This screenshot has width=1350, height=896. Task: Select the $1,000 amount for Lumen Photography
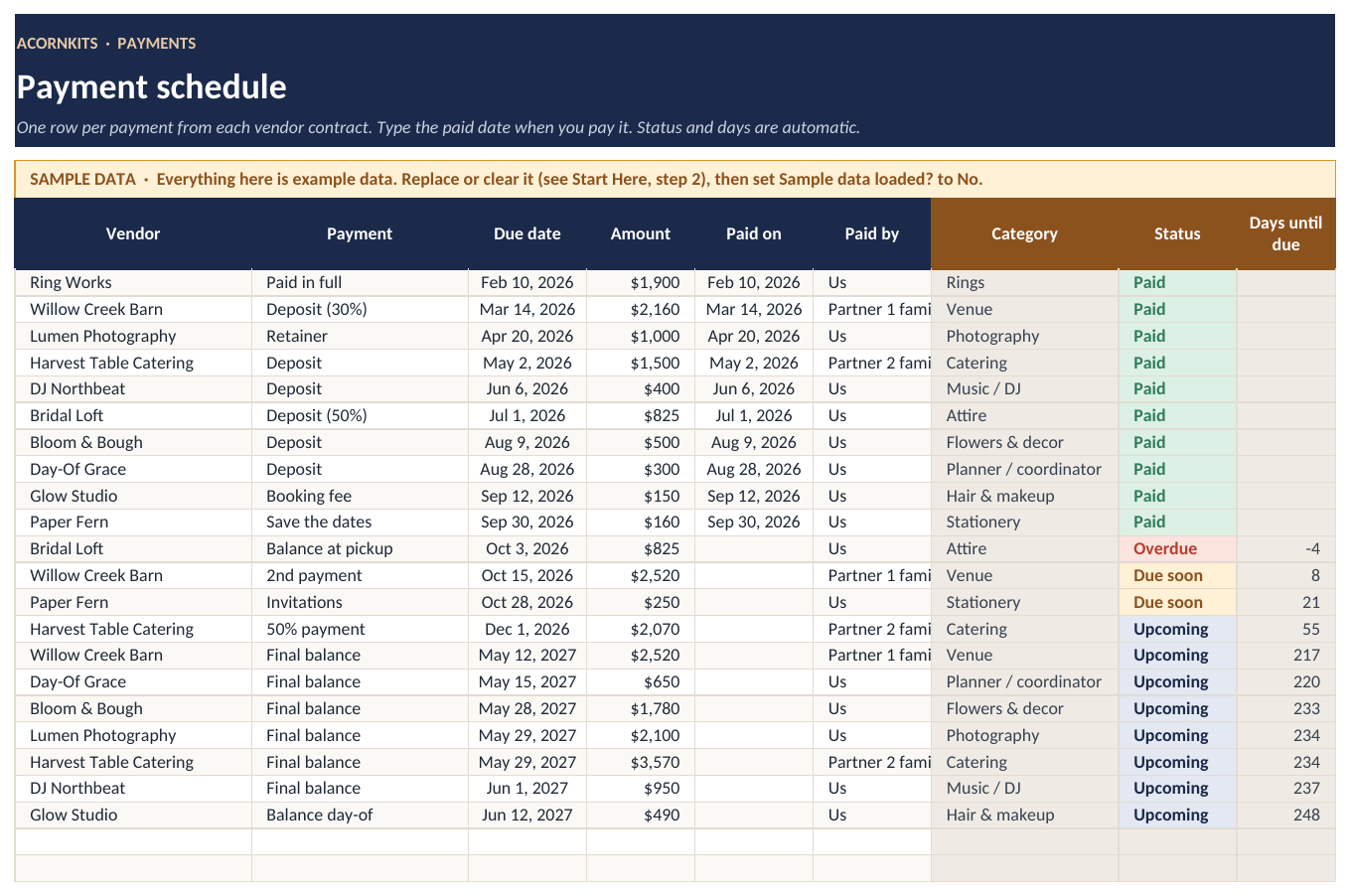point(641,336)
